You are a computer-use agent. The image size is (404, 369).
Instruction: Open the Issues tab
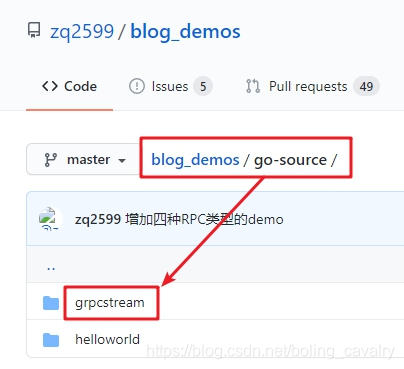pos(170,86)
